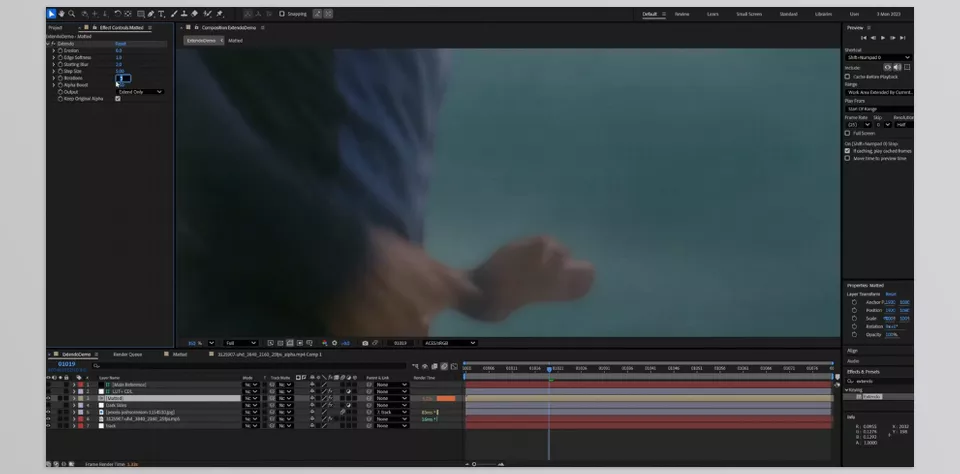Select the Review workspace
The image size is (960, 474).
[682, 14]
